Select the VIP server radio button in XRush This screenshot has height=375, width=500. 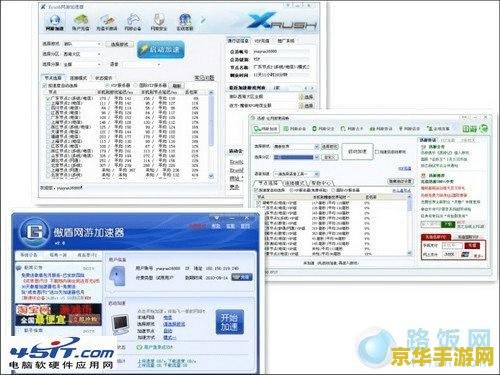tap(107, 85)
